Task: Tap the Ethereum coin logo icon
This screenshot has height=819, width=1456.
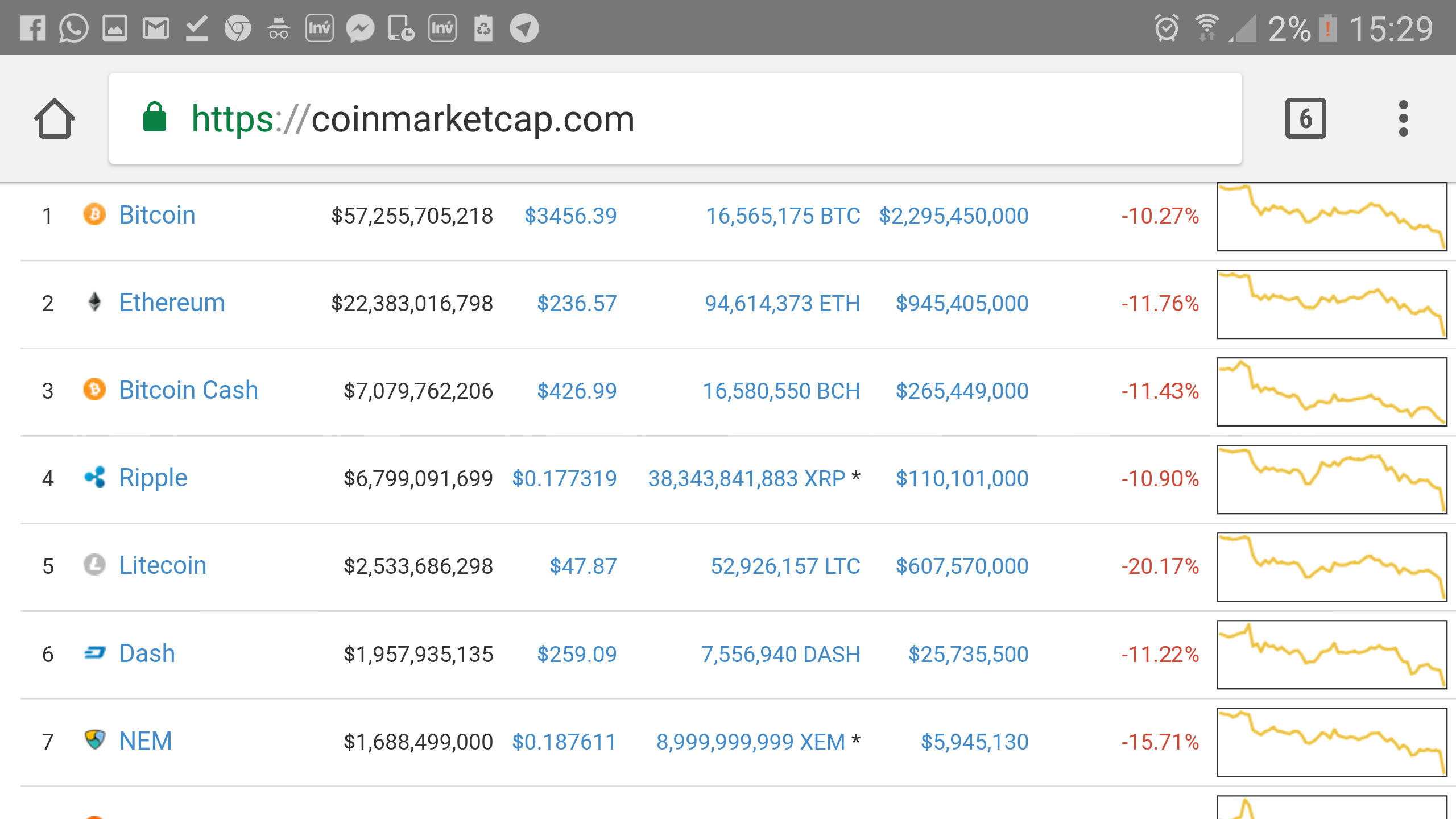Action: click(x=94, y=302)
